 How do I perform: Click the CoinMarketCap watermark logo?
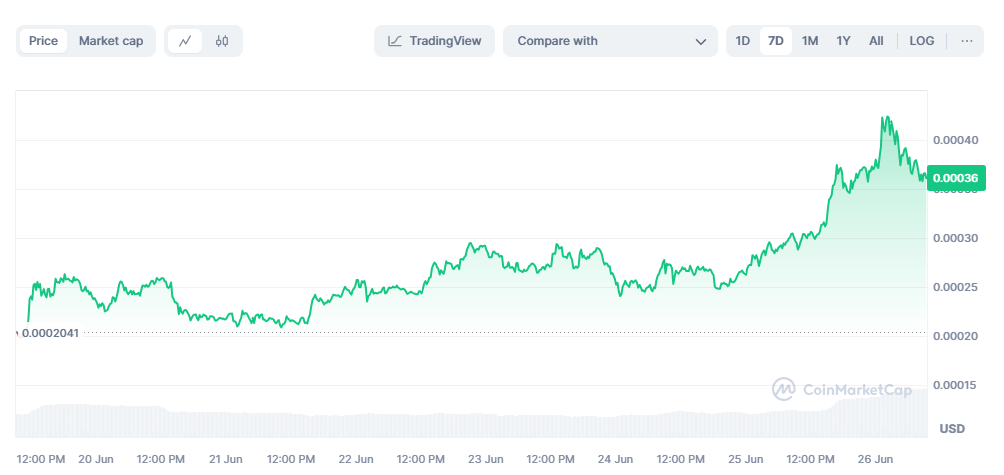pos(841,389)
